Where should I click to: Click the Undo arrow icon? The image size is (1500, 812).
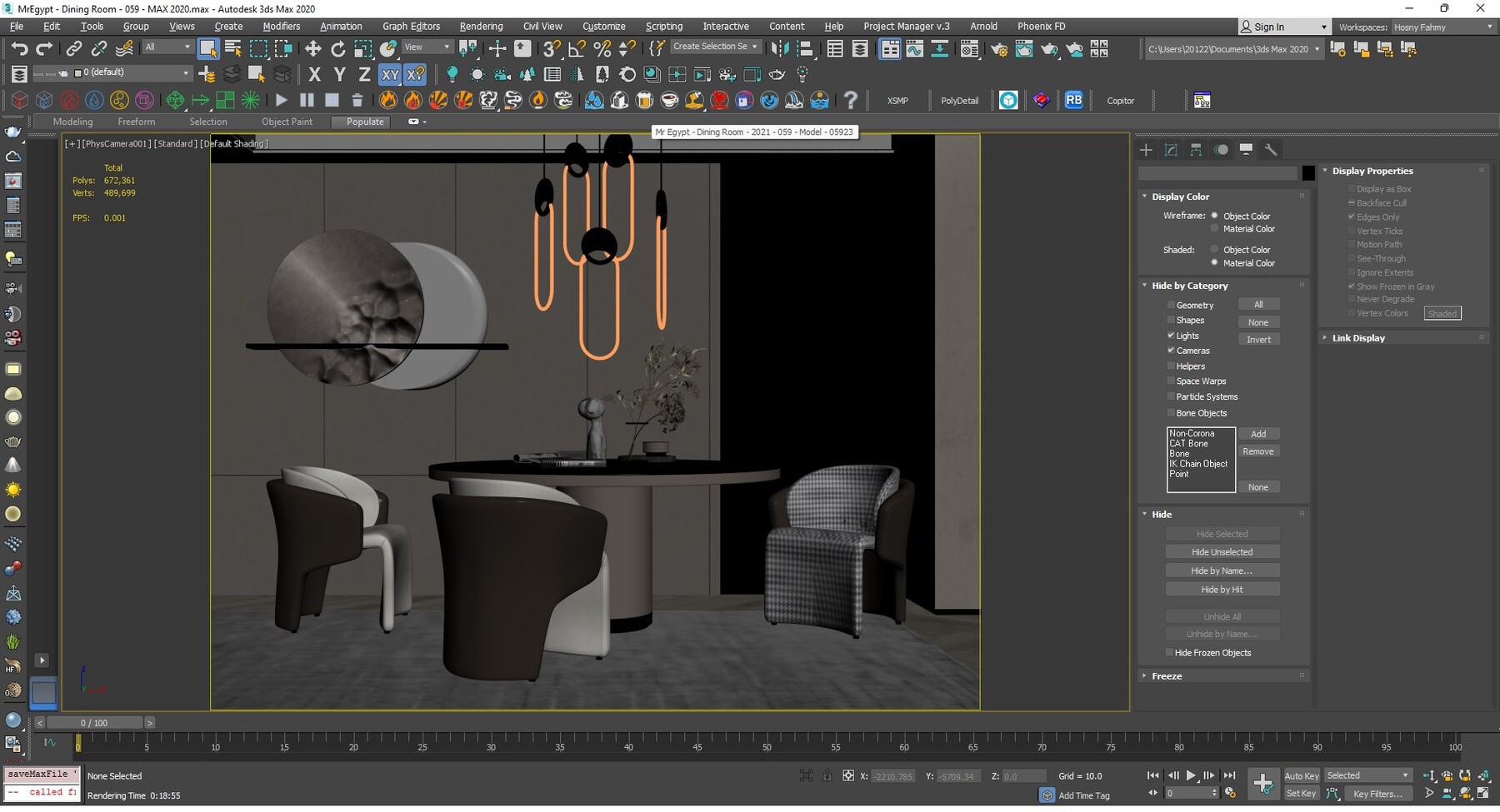(x=19, y=48)
